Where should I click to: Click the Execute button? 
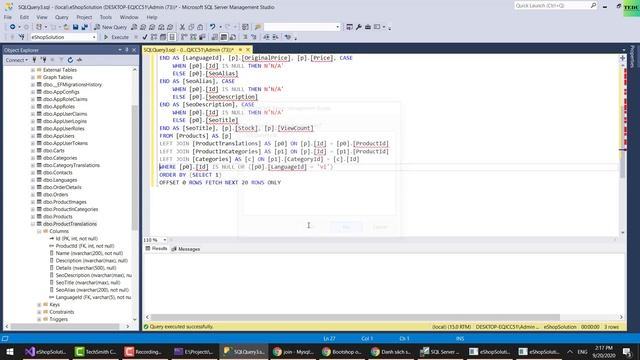(116, 37)
